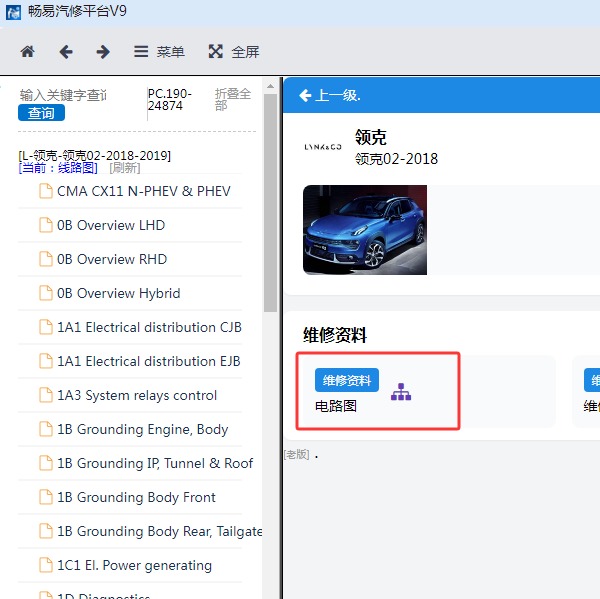Click the Lynk & Co brand logo
This screenshot has width=600, height=599.
coord(323,147)
